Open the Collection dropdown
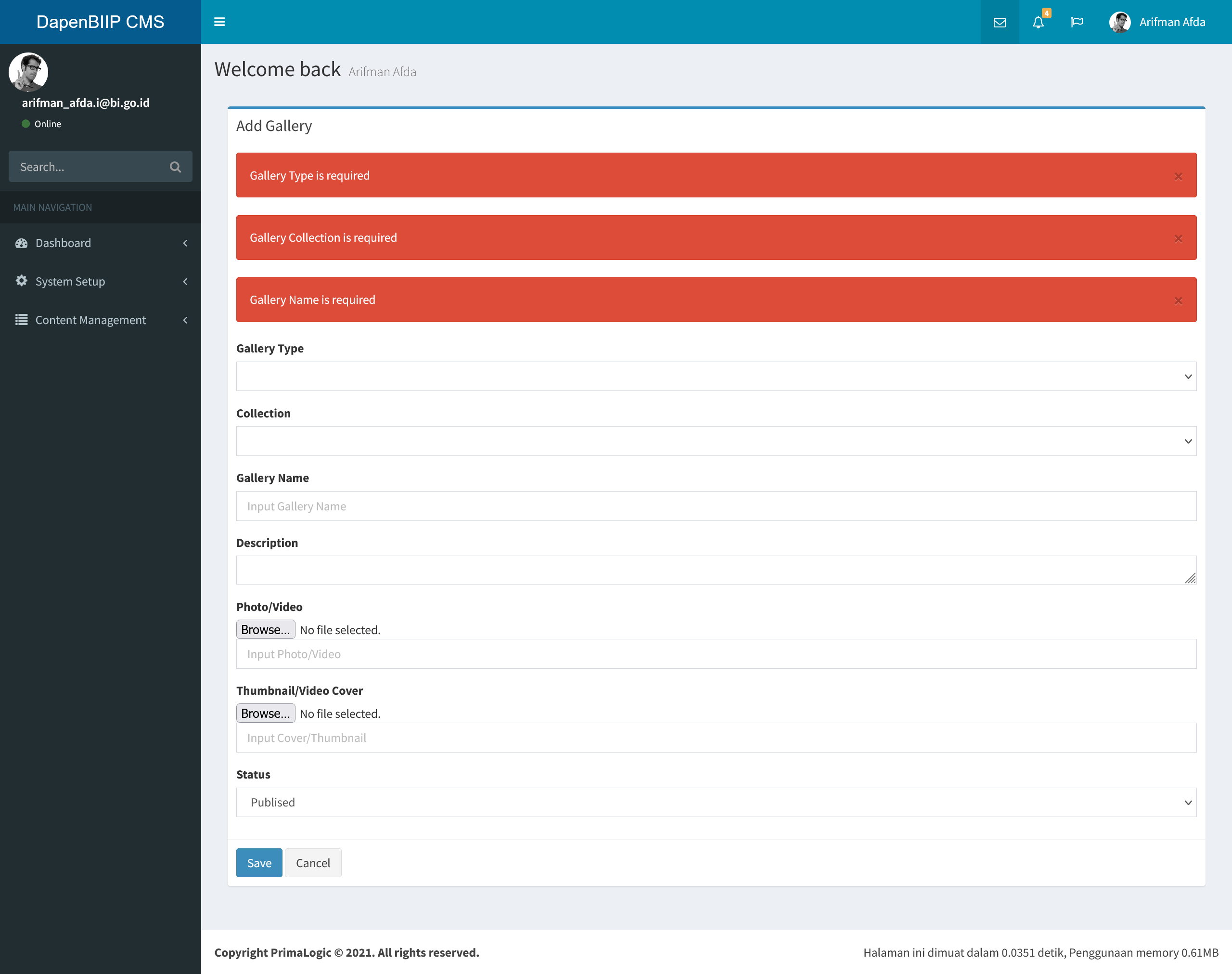The image size is (1232, 974). point(716,442)
